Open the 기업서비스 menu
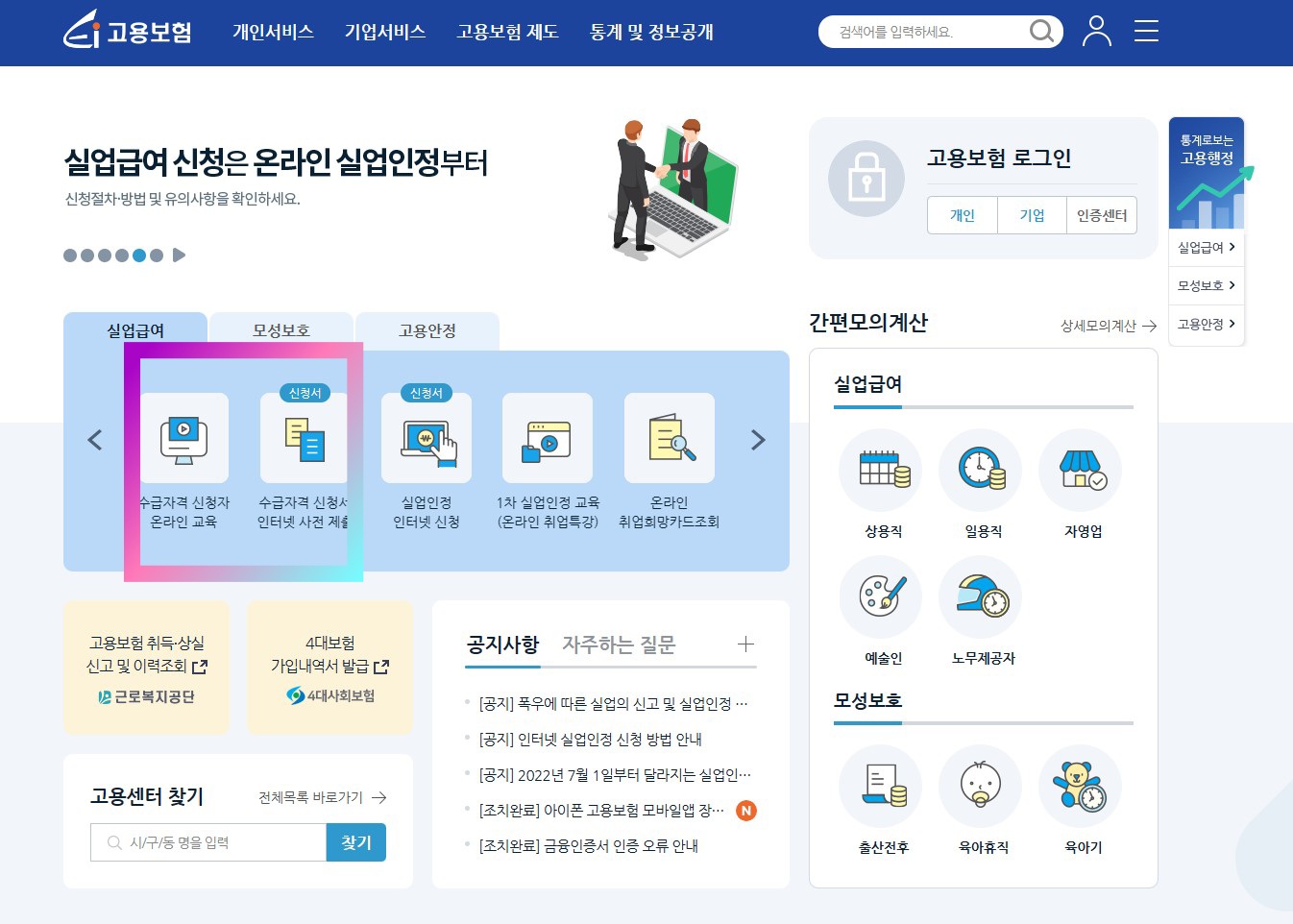Viewport: 1293px width, 924px height. point(385,32)
